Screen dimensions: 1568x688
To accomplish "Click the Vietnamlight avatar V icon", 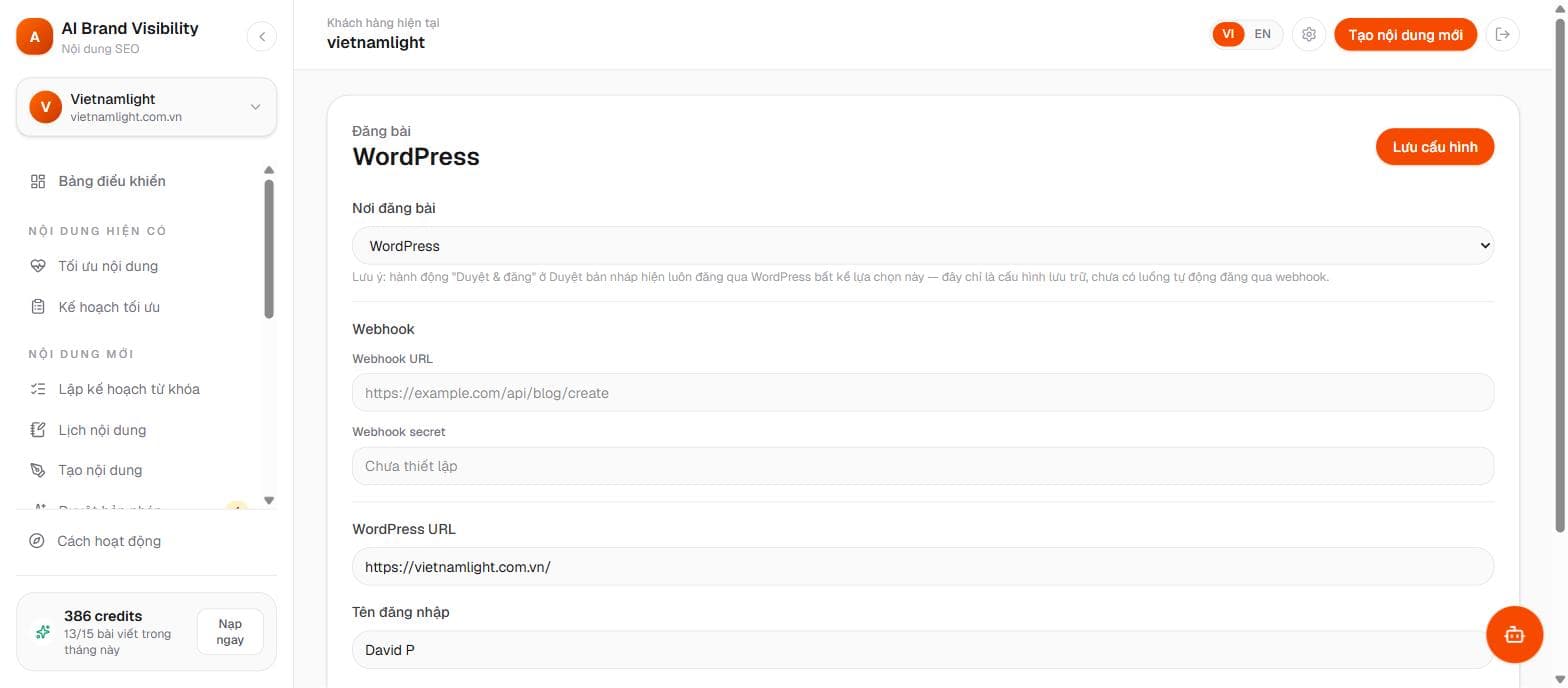I will tap(46, 107).
